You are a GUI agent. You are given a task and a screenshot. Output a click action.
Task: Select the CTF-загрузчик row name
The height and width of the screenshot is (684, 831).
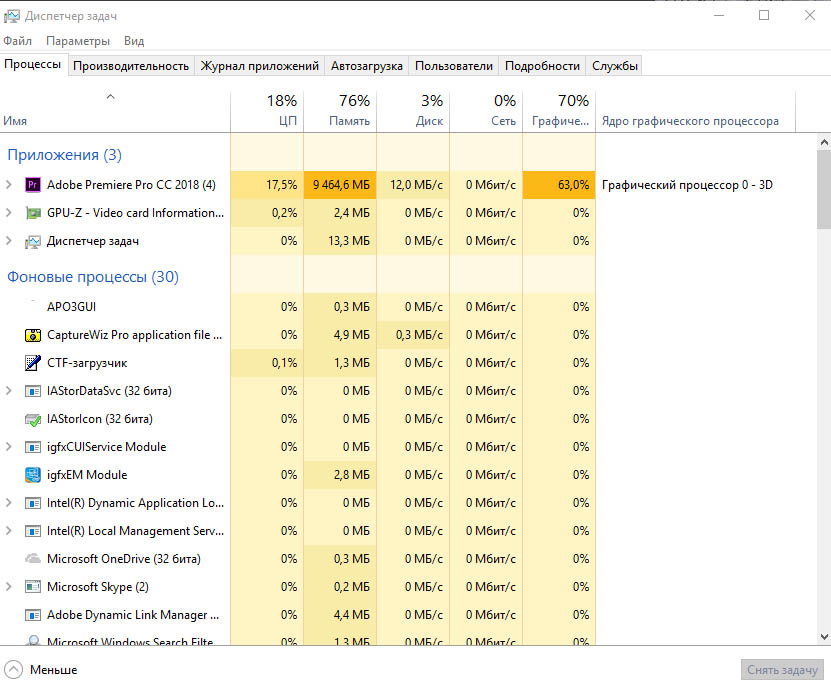click(87, 363)
